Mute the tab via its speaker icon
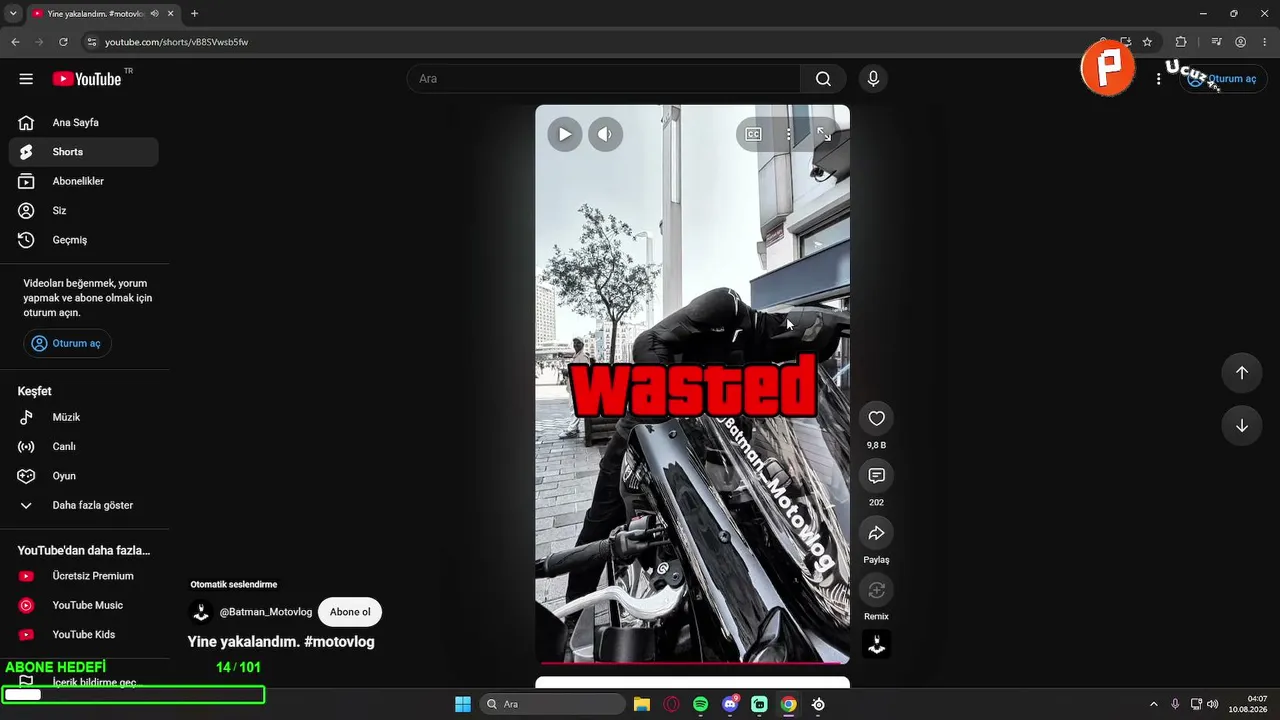Image resolution: width=1280 pixels, height=720 pixels. 154,14
